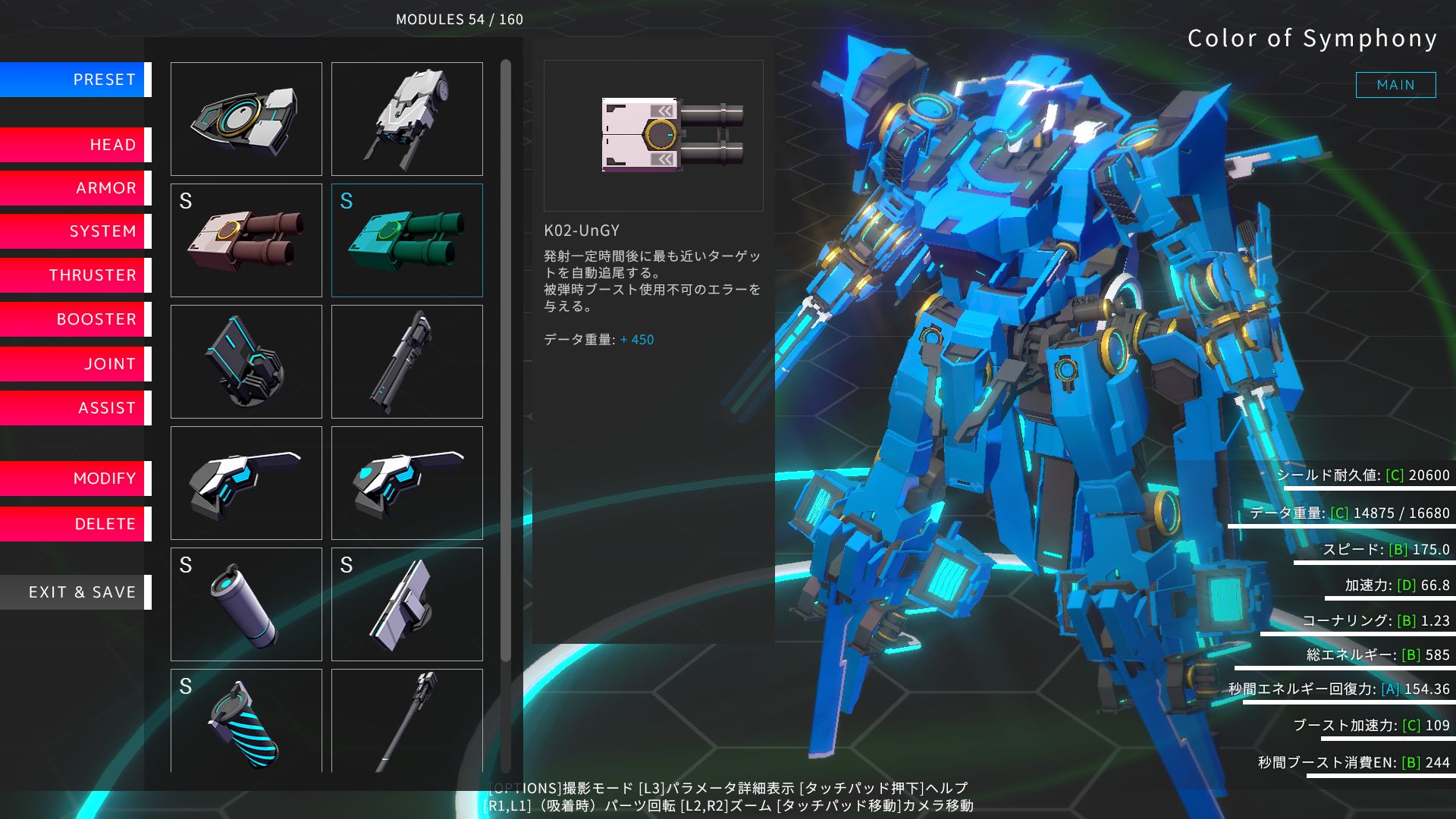Select the gray cylinder S-type module

246,604
